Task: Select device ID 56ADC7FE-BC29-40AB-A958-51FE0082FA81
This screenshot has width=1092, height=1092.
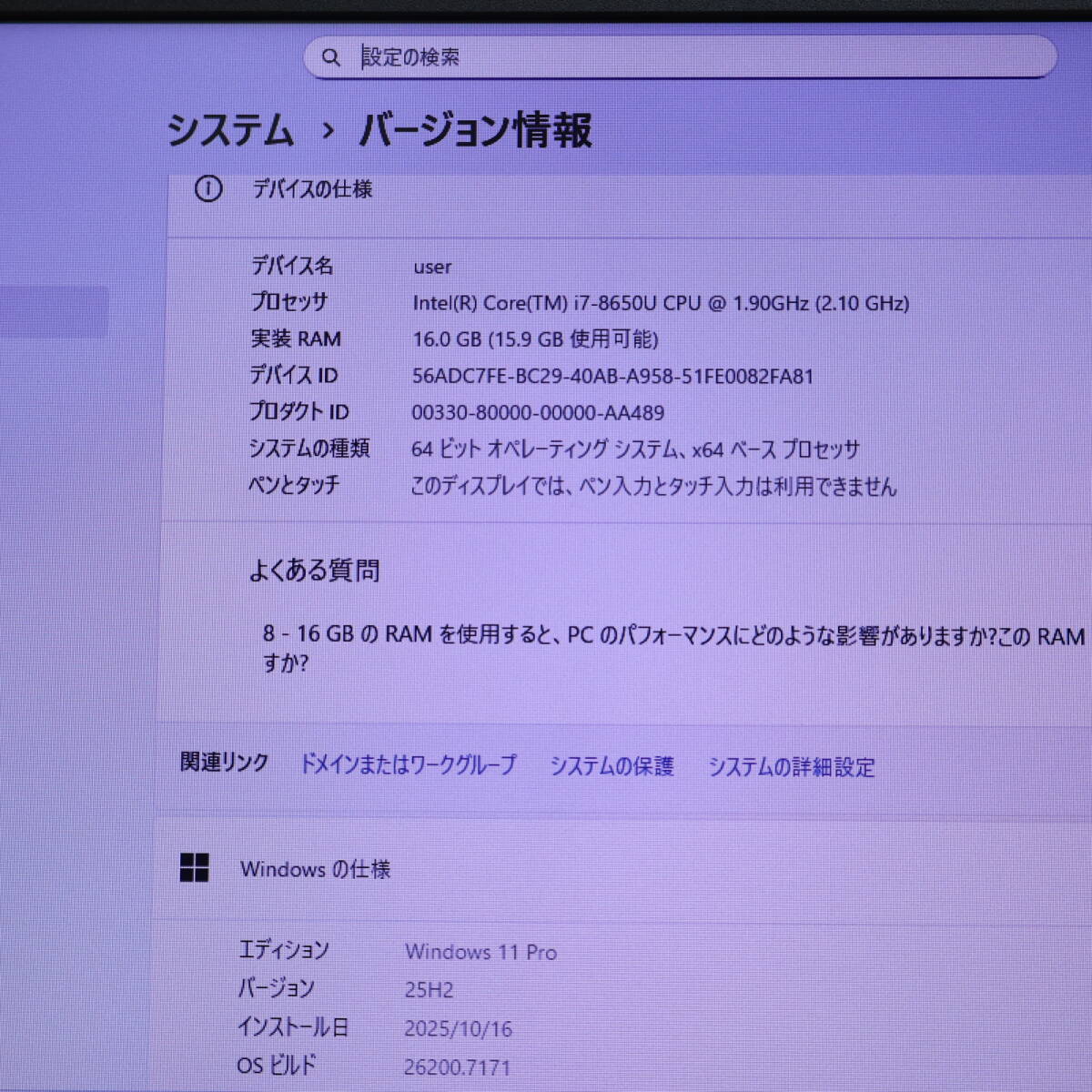Action: coord(612,377)
